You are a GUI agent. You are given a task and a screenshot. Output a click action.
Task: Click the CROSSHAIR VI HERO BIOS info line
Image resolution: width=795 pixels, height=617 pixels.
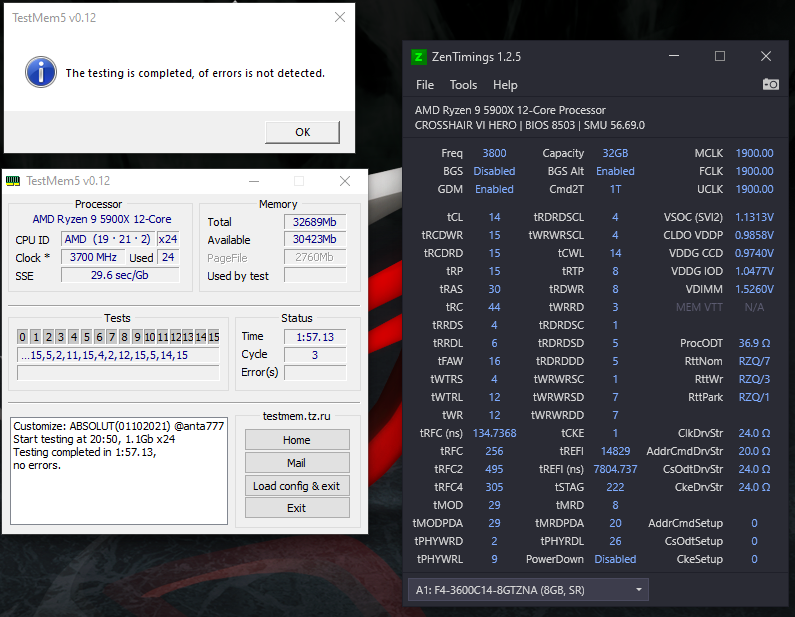pyautogui.click(x=530, y=125)
